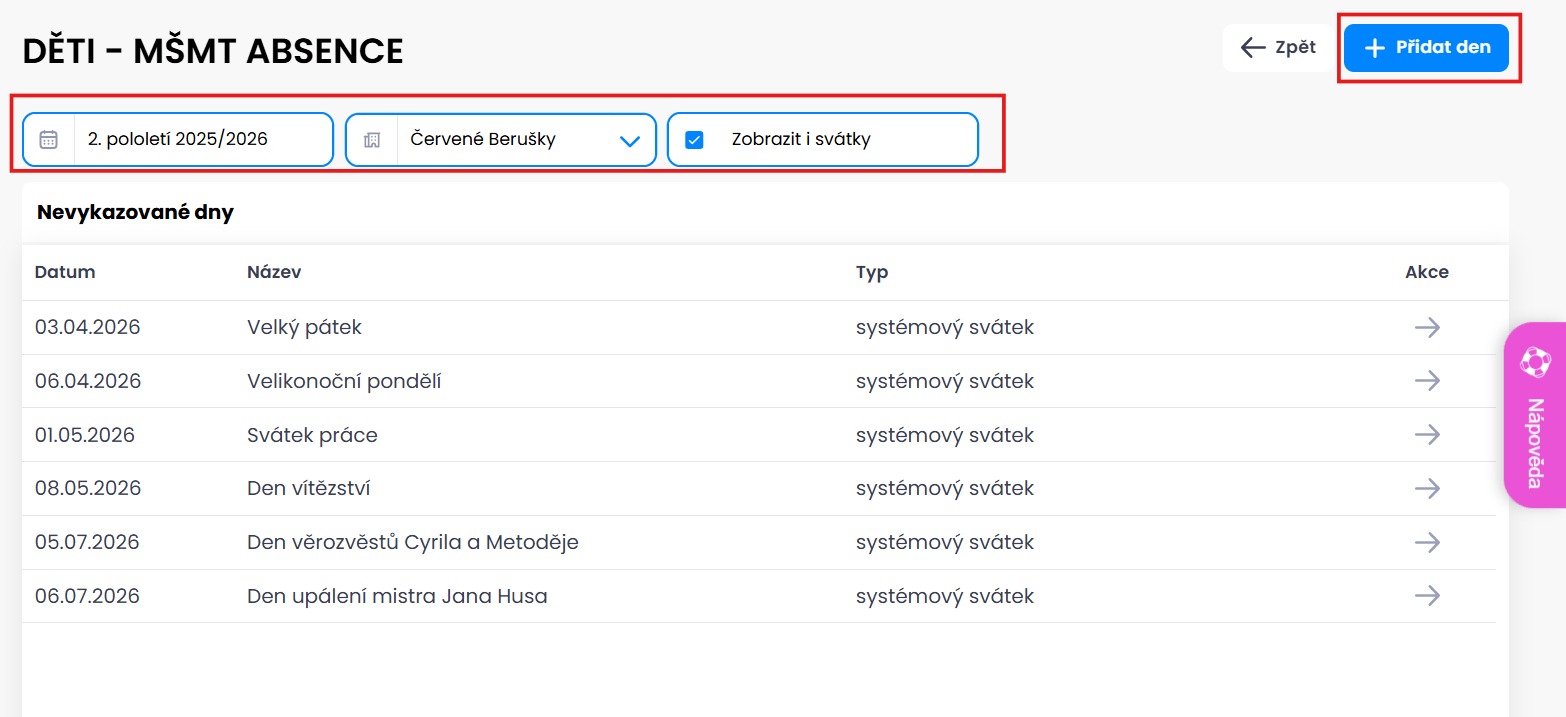The height and width of the screenshot is (717, 1566).
Task: Select the date 03.04.2026
Action: click(88, 327)
